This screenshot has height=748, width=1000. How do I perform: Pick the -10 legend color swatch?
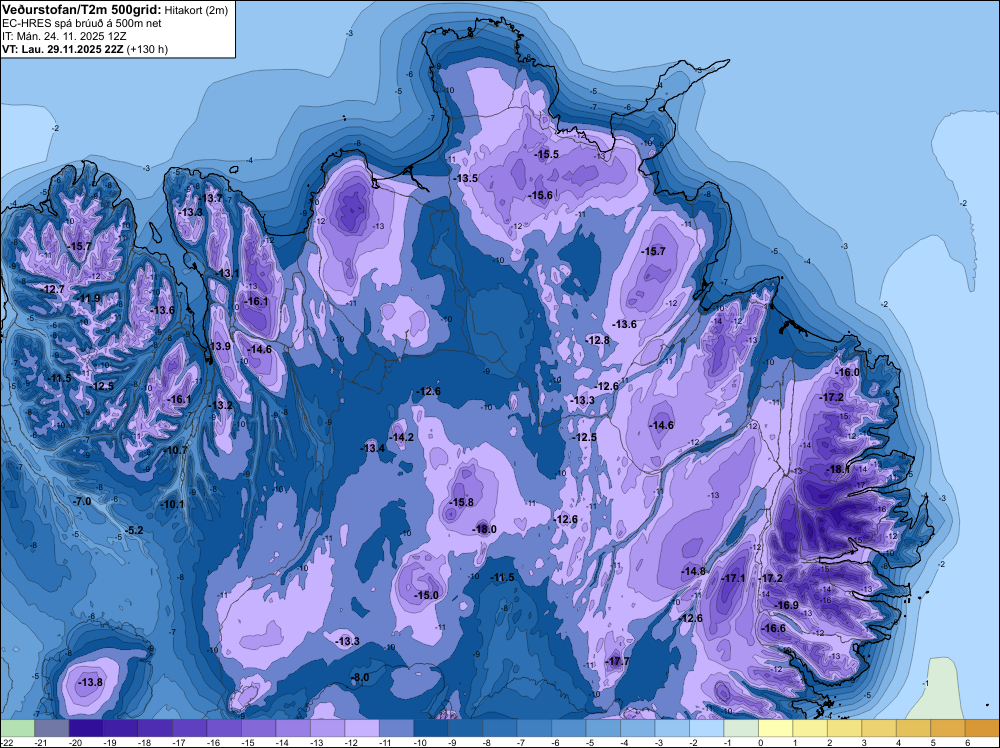pyautogui.click(x=430, y=728)
